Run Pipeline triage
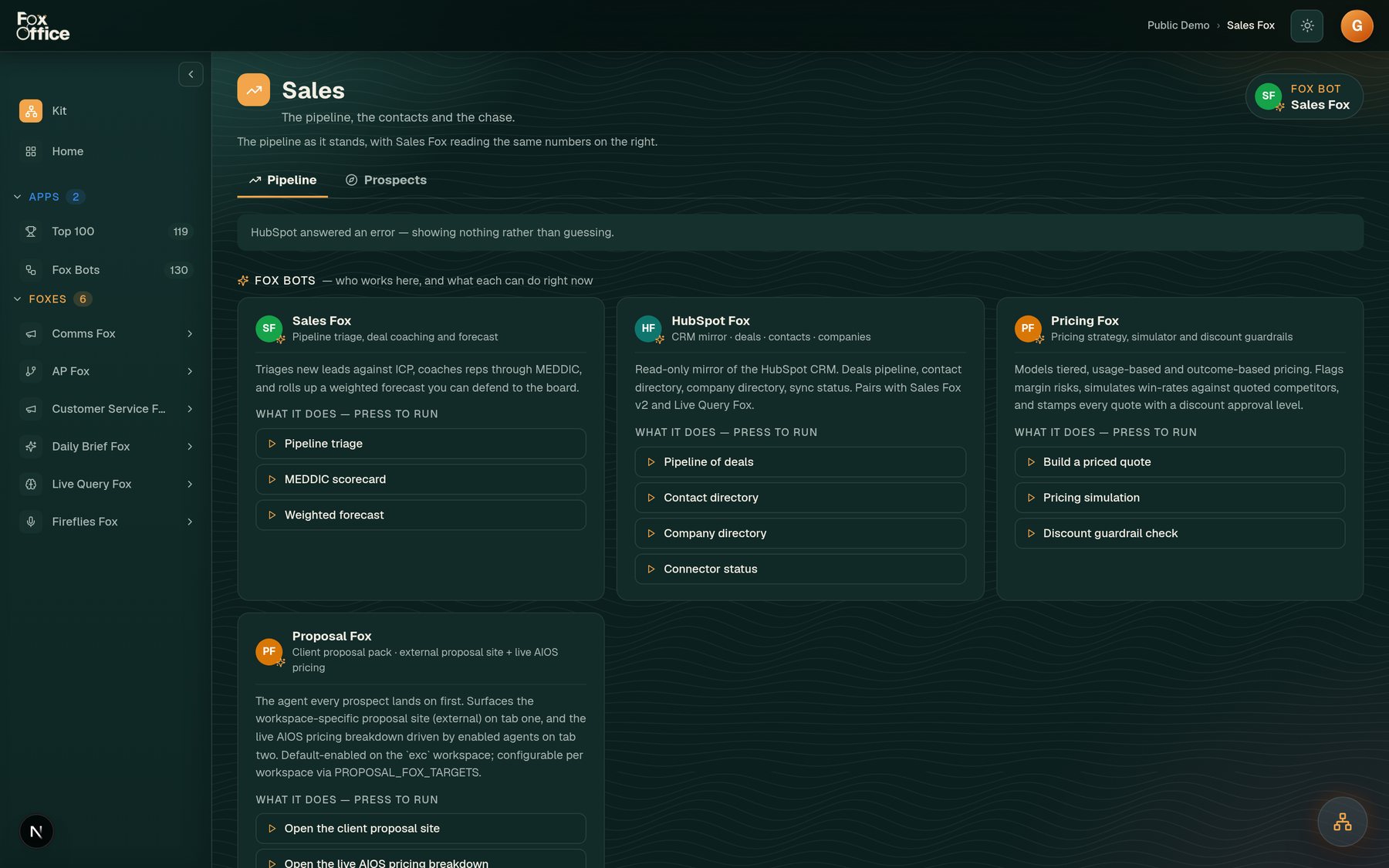The image size is (1389, 868). tap(421, 444)
